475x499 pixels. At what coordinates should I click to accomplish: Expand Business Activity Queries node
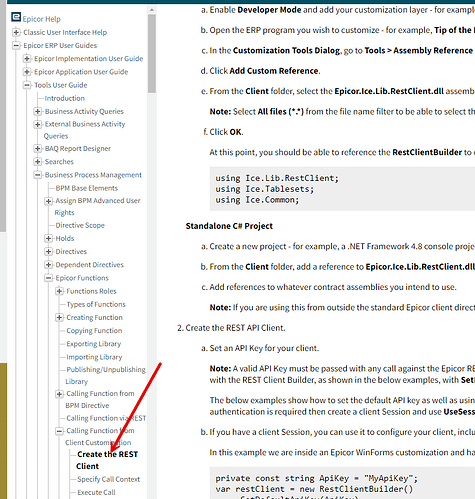pyautogui.click(x=38, y=111)
